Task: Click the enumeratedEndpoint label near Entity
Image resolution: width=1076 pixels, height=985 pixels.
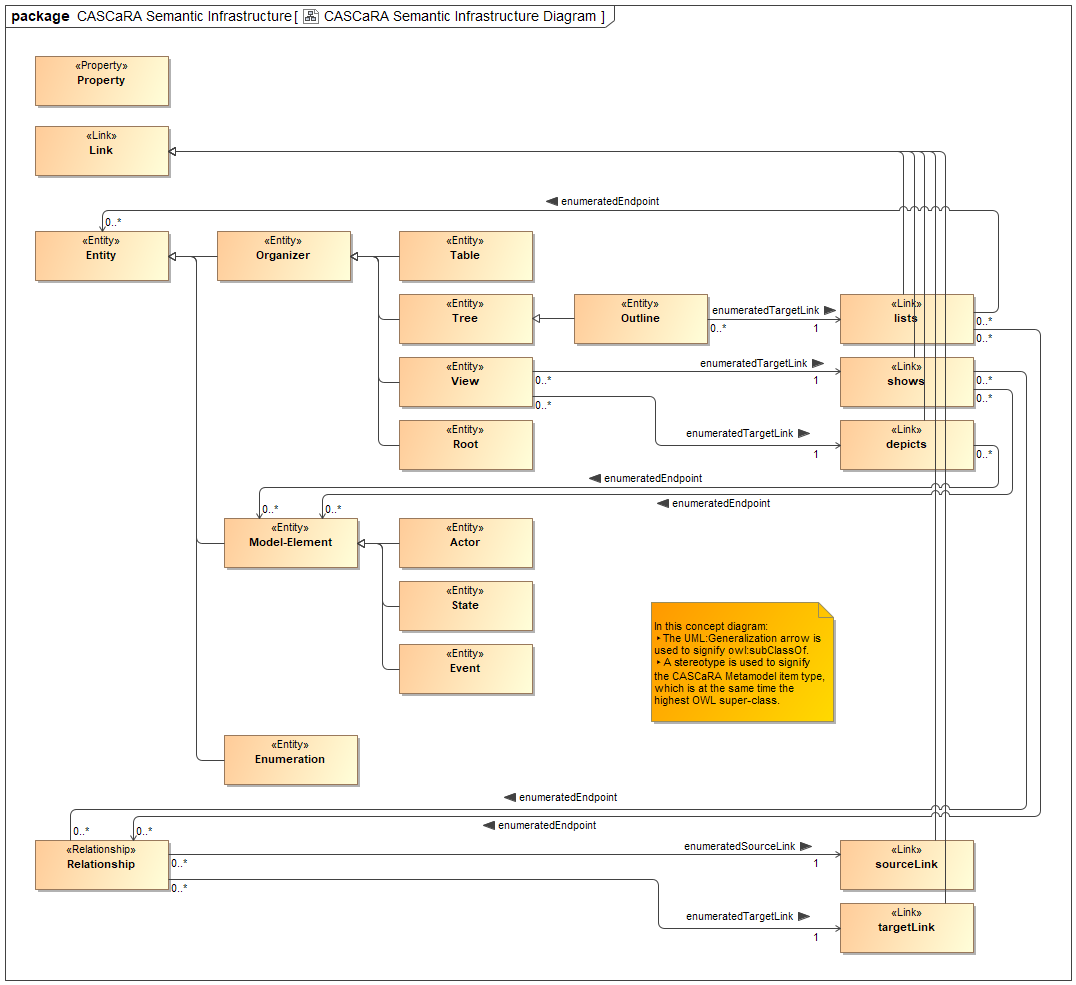Action: pyautogui.click(x=610, y=201)
